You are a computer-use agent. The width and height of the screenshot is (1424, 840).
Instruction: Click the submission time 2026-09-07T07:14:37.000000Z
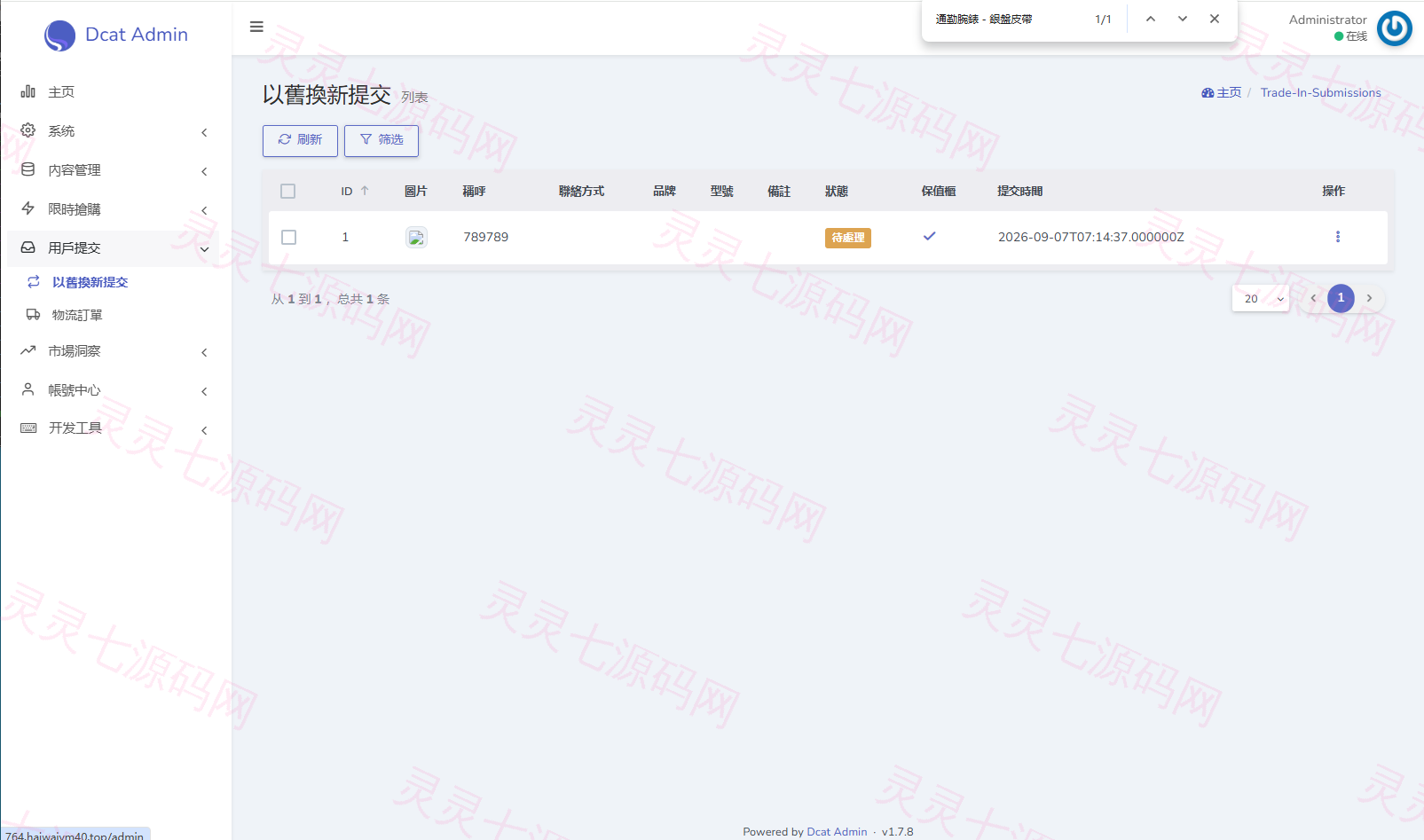[x=1091, y=237]
